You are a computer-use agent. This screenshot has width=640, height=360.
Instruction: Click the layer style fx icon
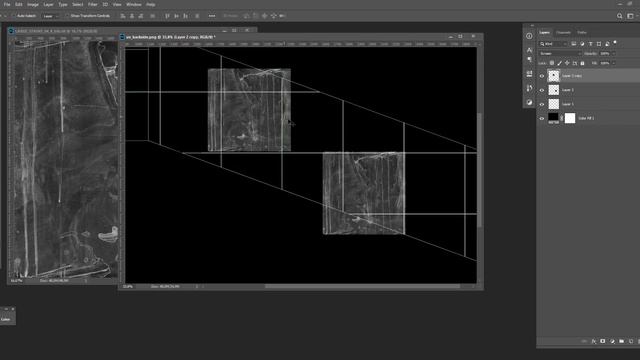click(x=594, y=341)
